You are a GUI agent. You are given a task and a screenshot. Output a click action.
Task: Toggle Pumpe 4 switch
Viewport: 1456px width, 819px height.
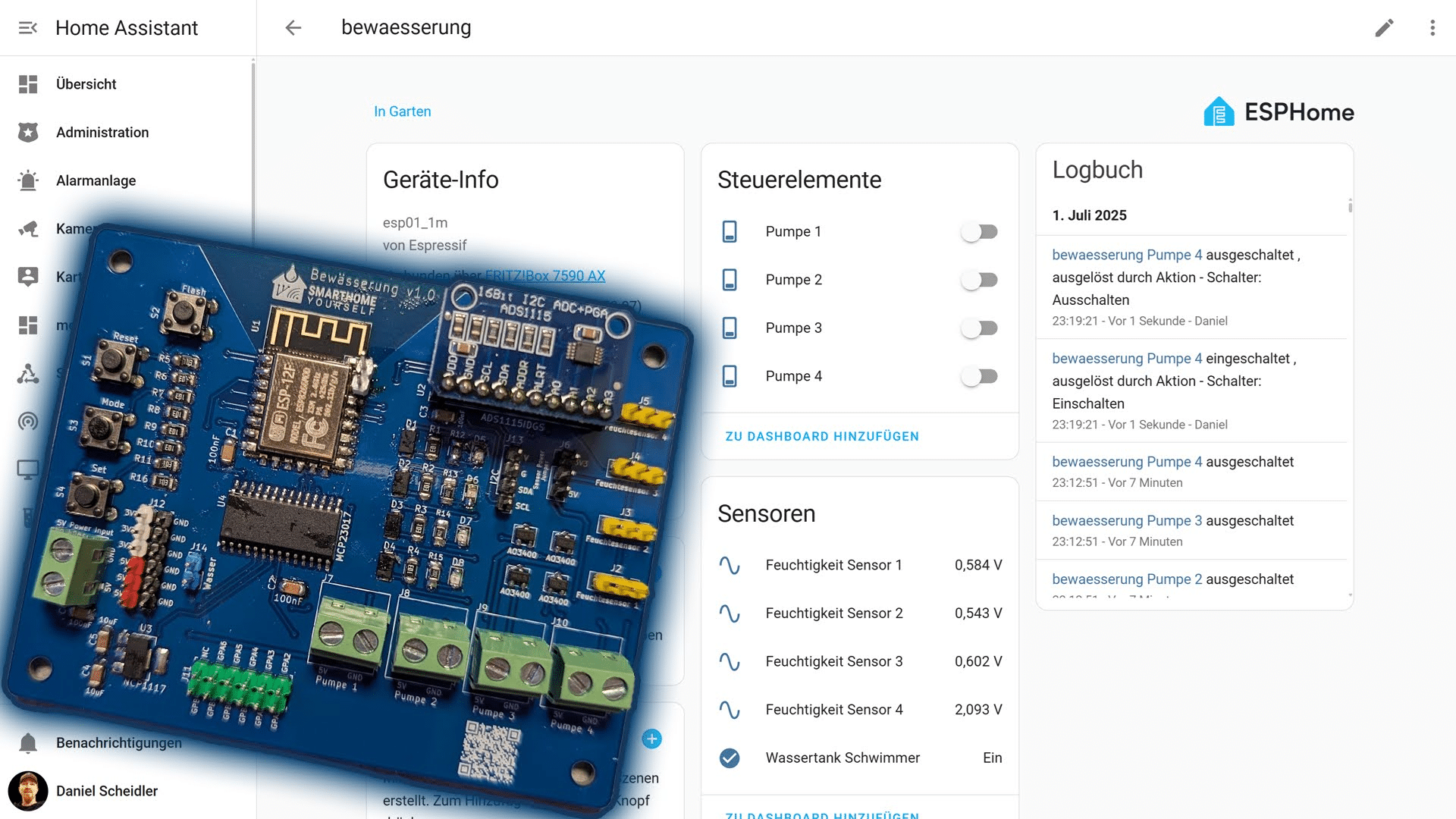(979, 376)
